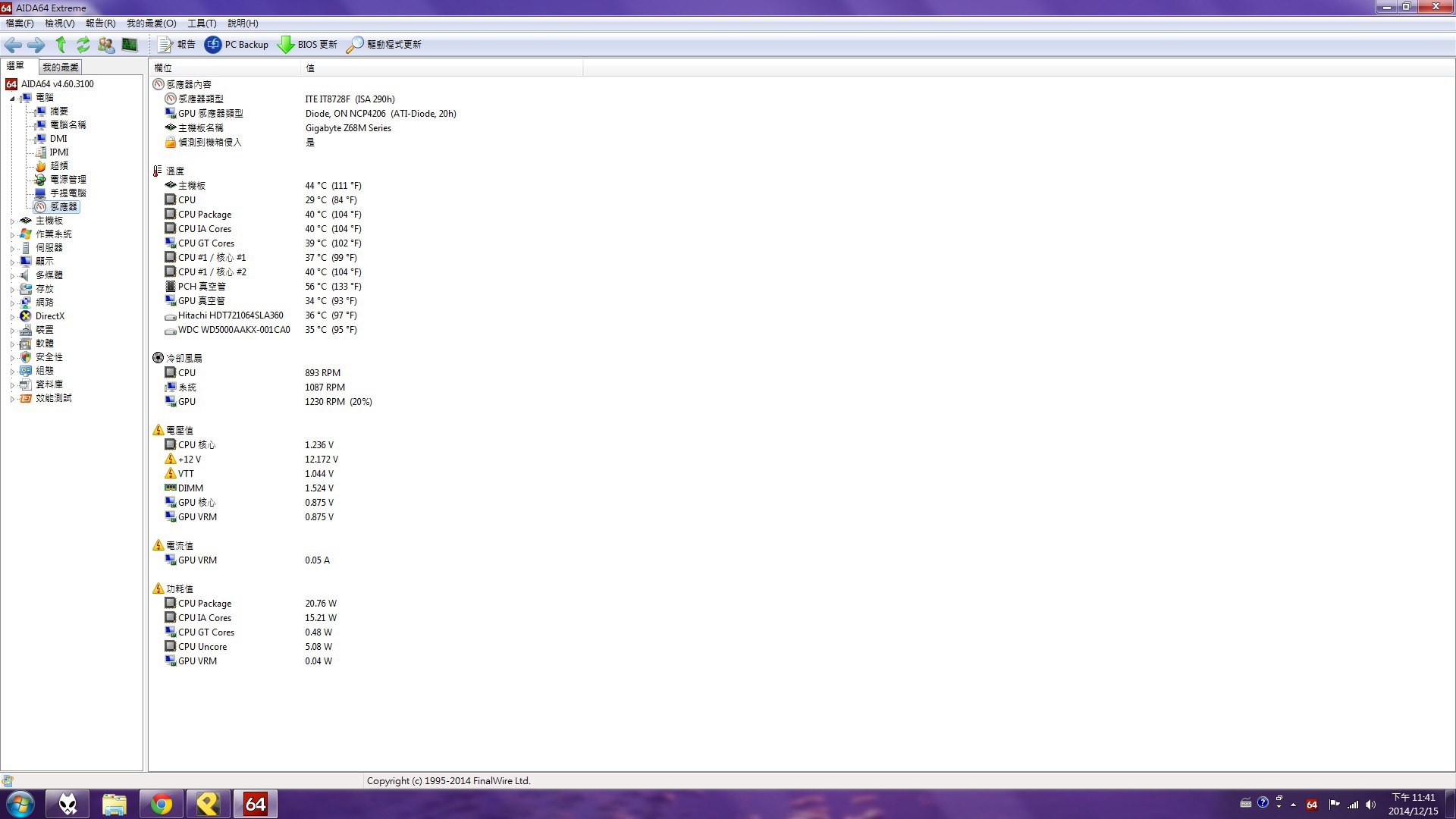Select 電腦名稱 in the tree
Viewport: 1456px width, 819px height.
(x=68, y=125)
